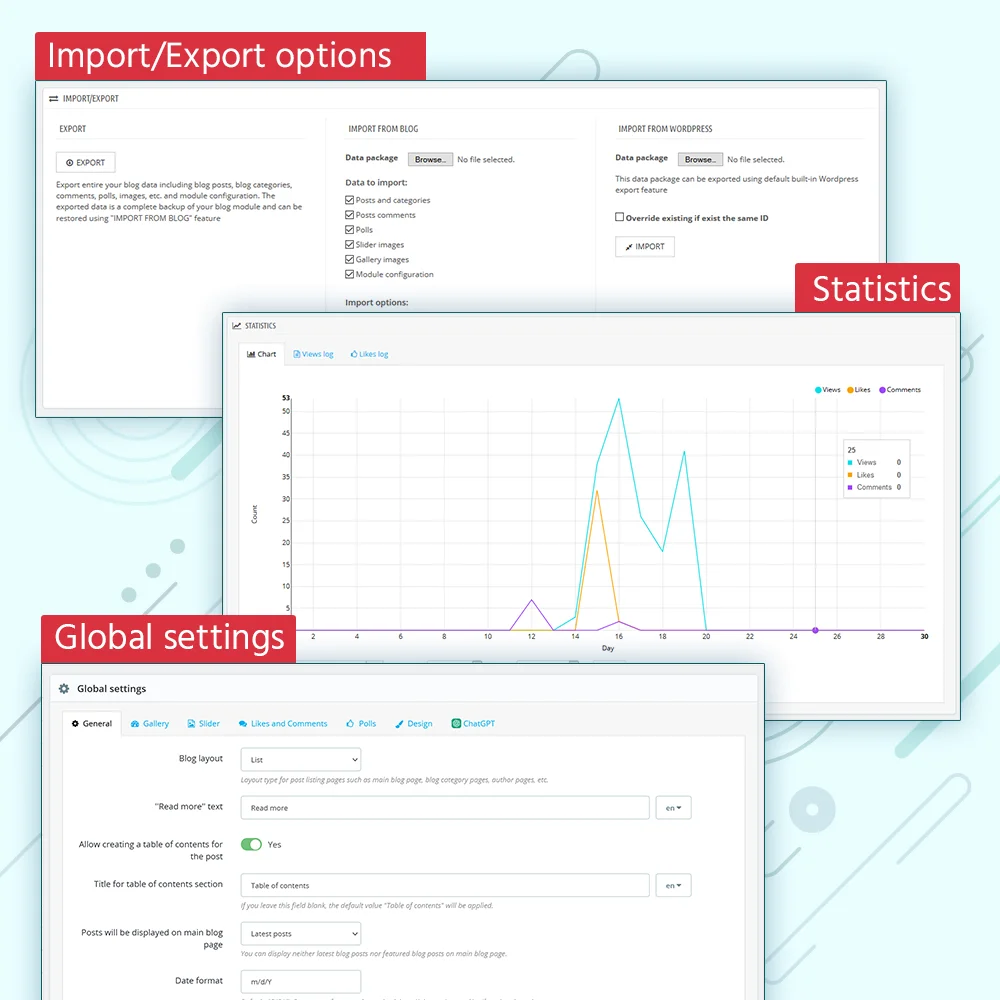Open the Gallery tab in Global settings
This screenshot has width=1000, height=1000.
150,723
